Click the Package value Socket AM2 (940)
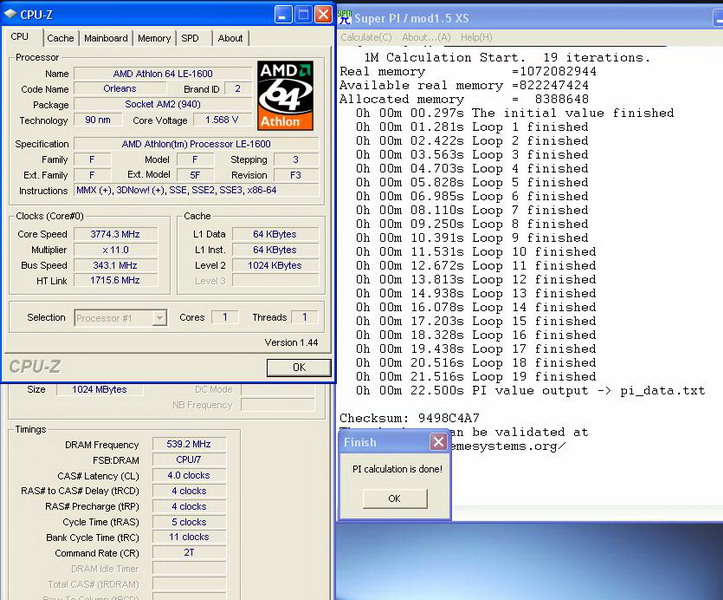Viewport: 723px width, 600px height. point(163,104)
